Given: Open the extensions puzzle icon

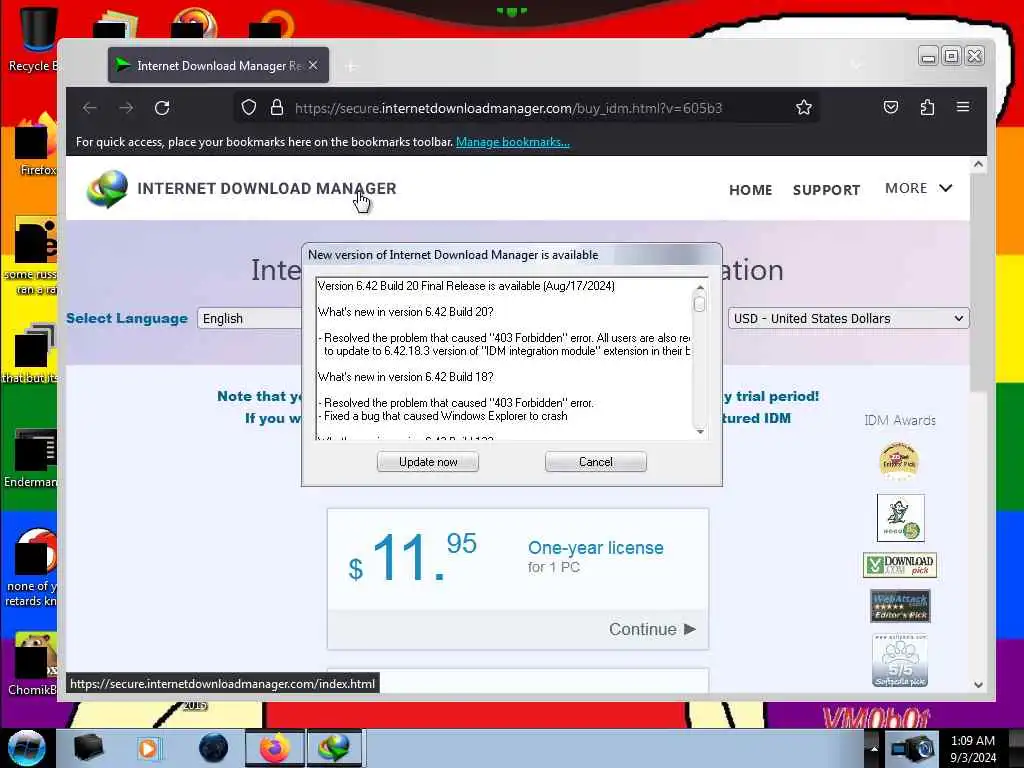Looking at the screenshot, I should coord(927,107).
